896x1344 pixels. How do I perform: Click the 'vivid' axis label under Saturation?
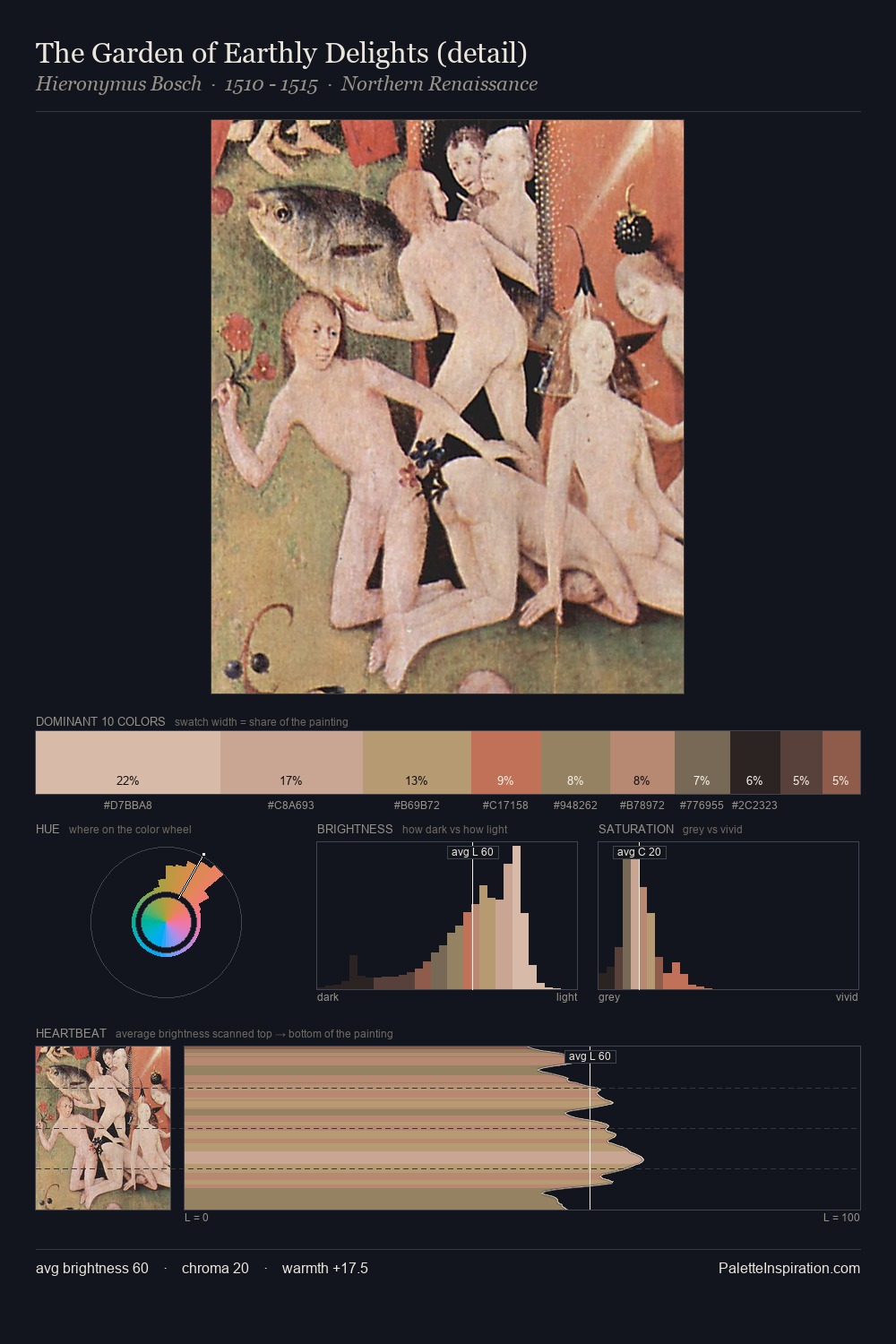pos(847,997)
